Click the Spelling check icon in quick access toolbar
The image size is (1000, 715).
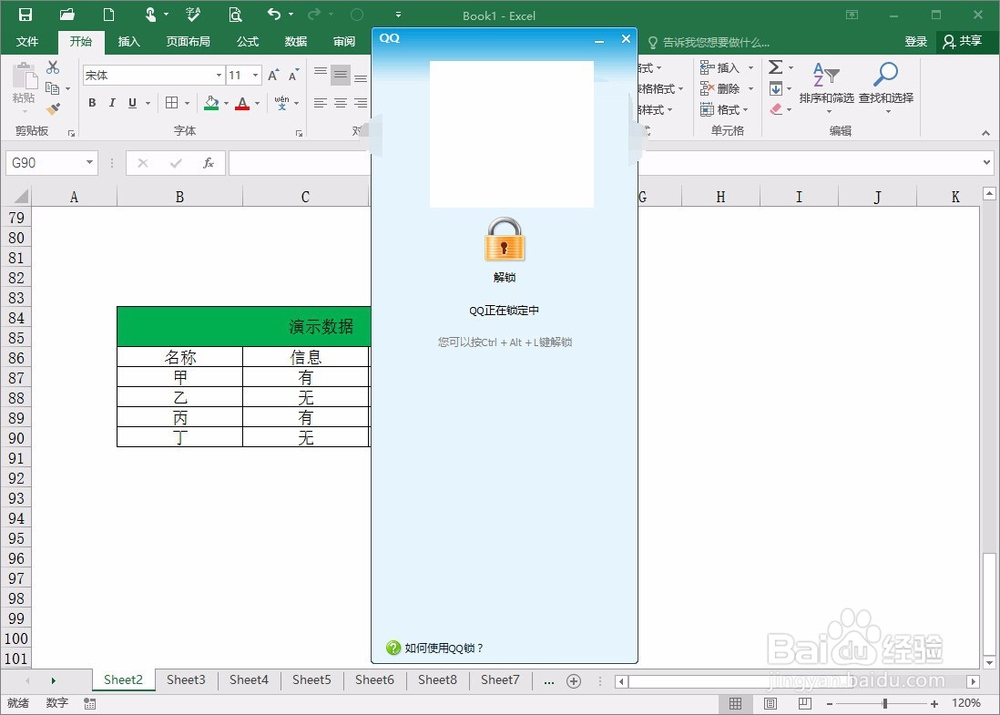pos(193,15)
